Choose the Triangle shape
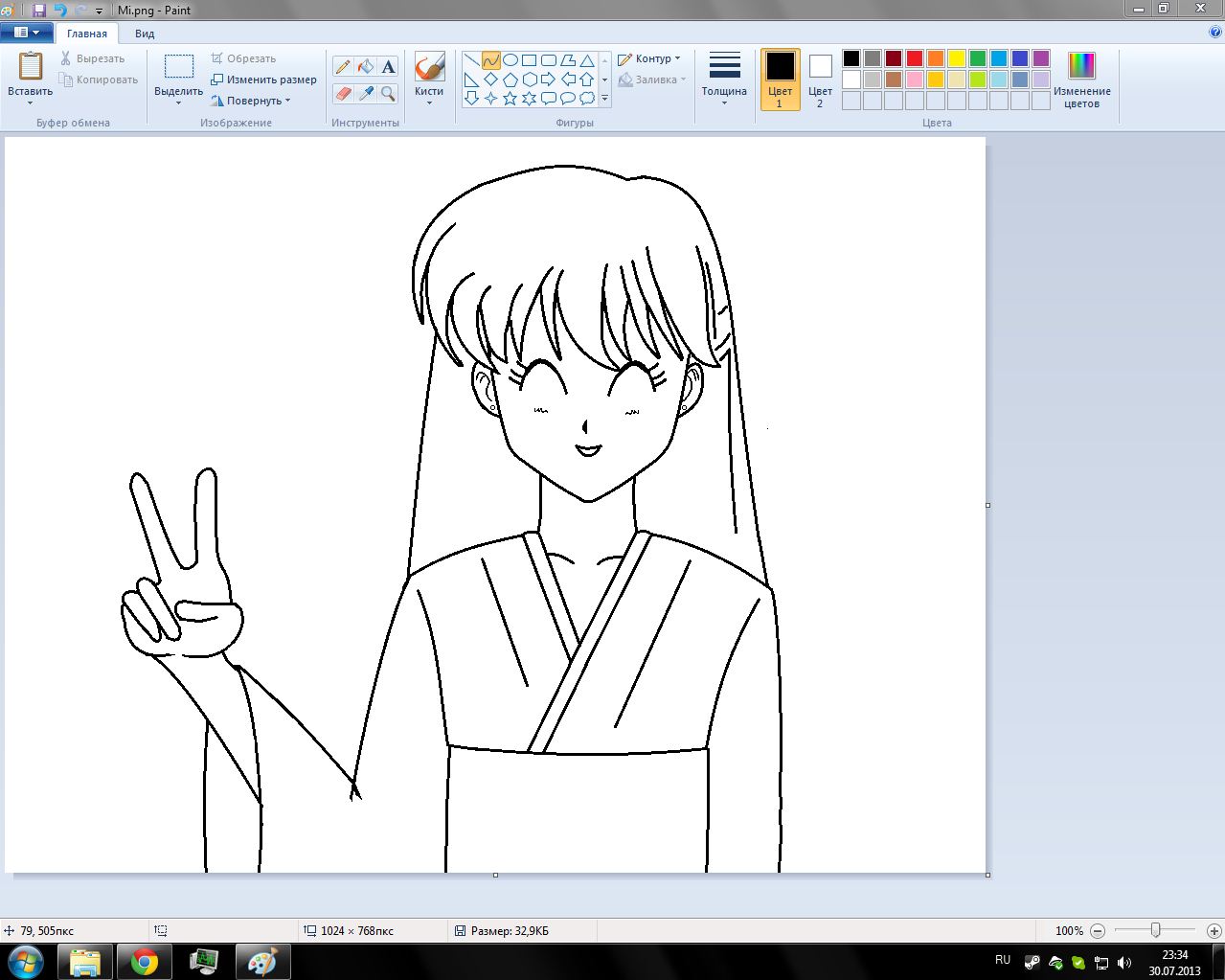 click(x=587, y=60)
